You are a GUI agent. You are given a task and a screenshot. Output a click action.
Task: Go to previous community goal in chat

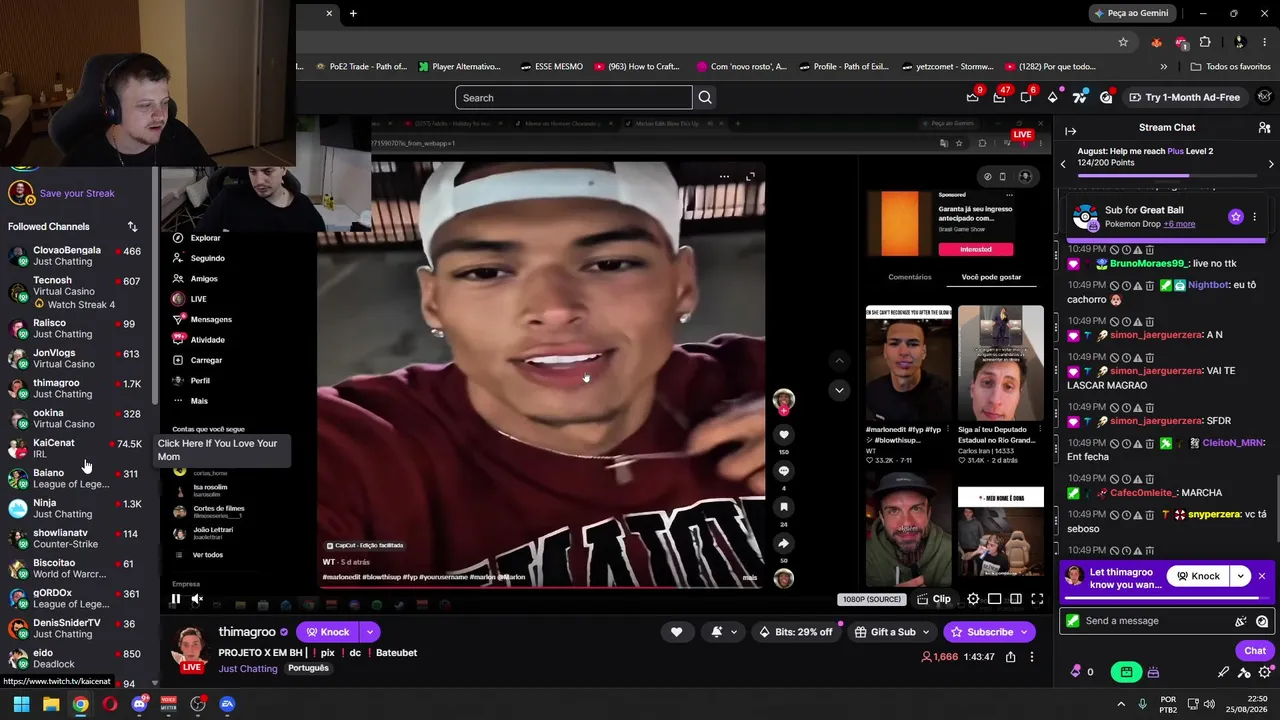click(x=1063, y=163)
